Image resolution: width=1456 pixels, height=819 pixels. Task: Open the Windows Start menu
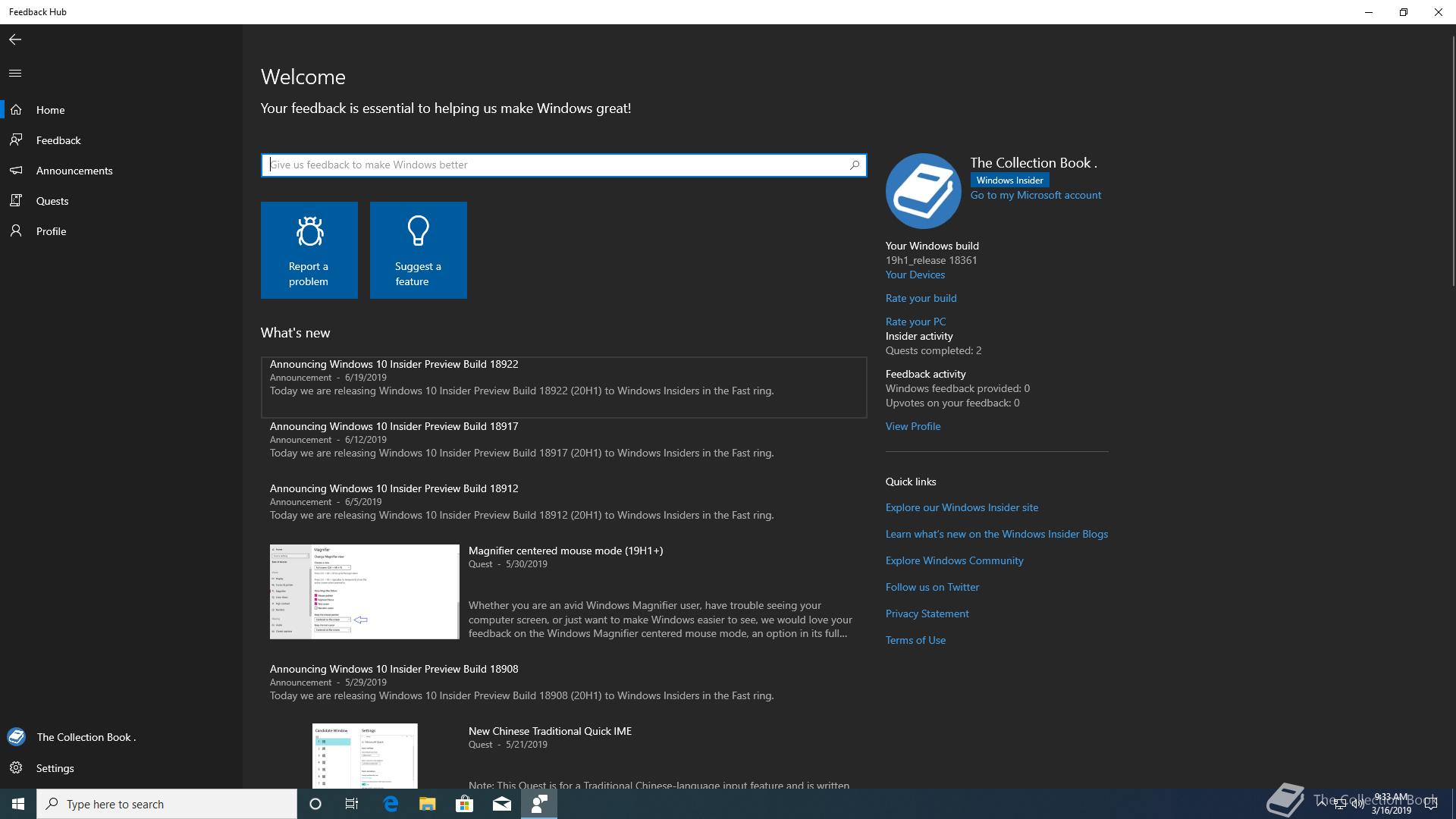pos(18,804)
